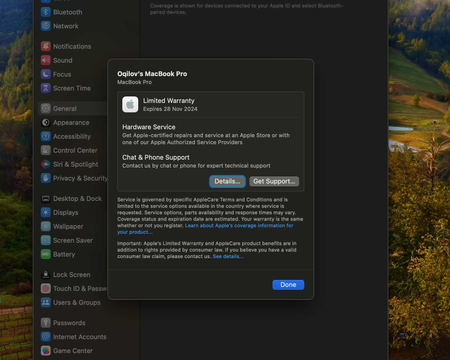Open Learn about Apple's coverage information link

[239, 226]
